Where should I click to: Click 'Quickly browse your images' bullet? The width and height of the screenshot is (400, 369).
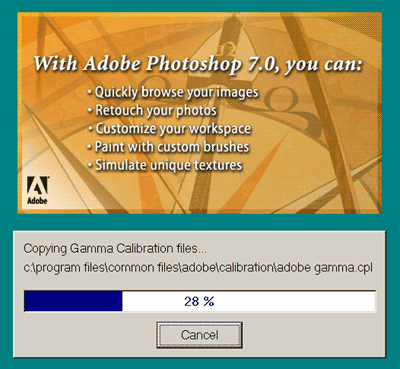click(173, 93)
